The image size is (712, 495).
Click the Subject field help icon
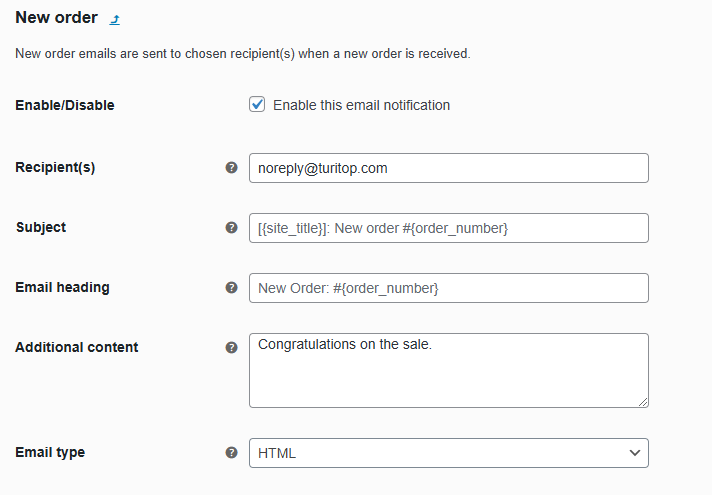pyautogui.click(x=232, y=228)
